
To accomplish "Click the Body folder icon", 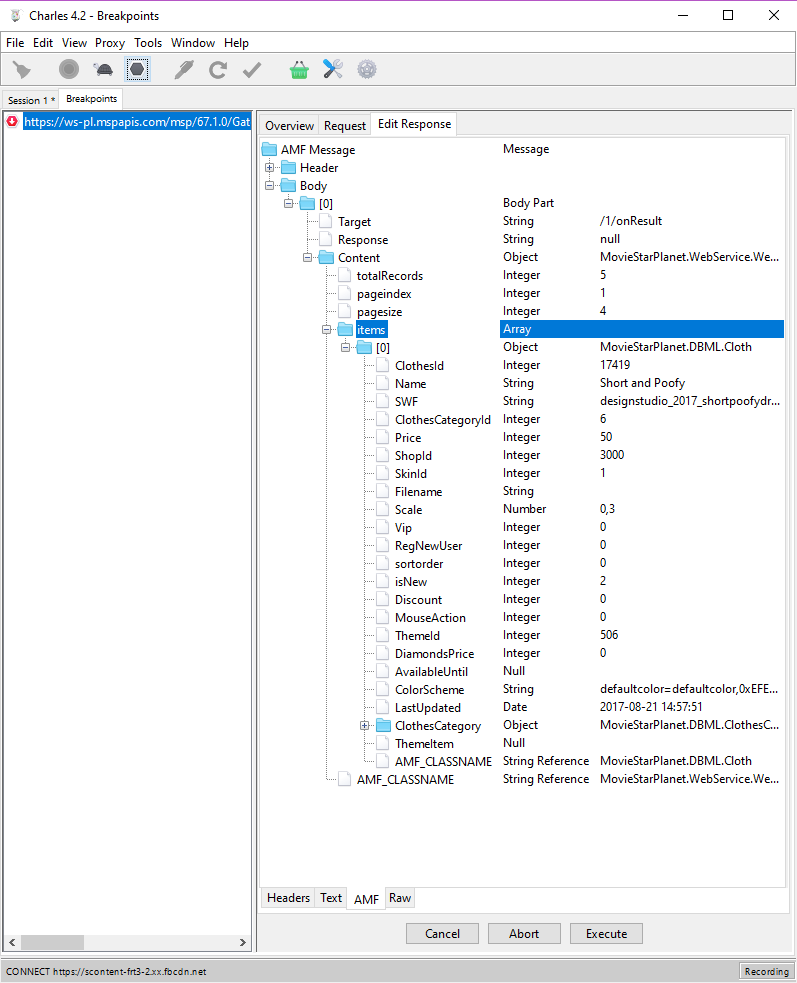I will (x=288, y=186).
